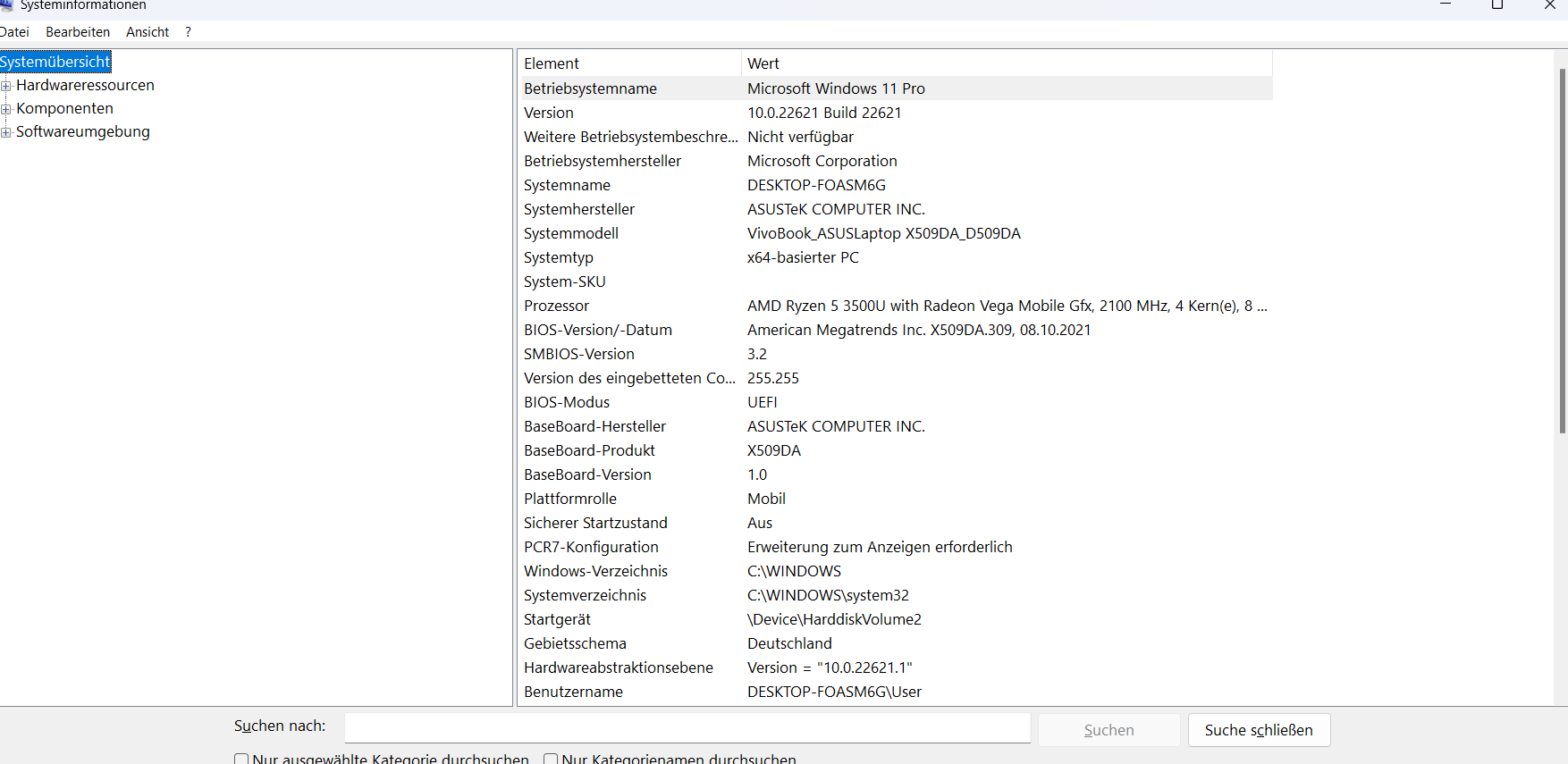Select the Betriebsystemname row
Screen dimensions: 1568x764
click(896, 88)
